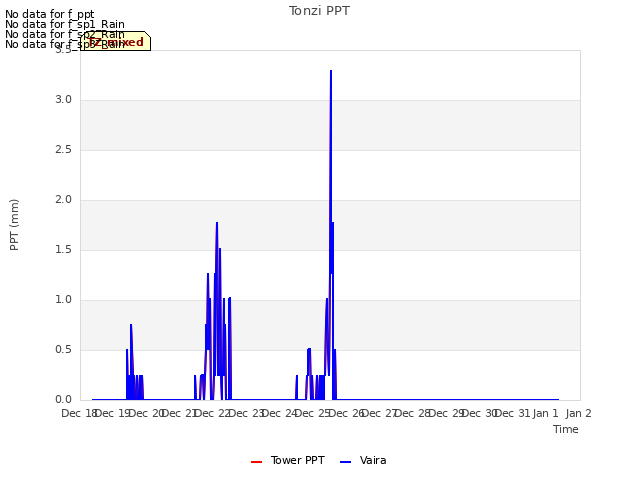Image resolution: width=640 pixels, height=480 pixels.
Task: Click the PPT (mm) y-axis label
Action: pos(14,225)
